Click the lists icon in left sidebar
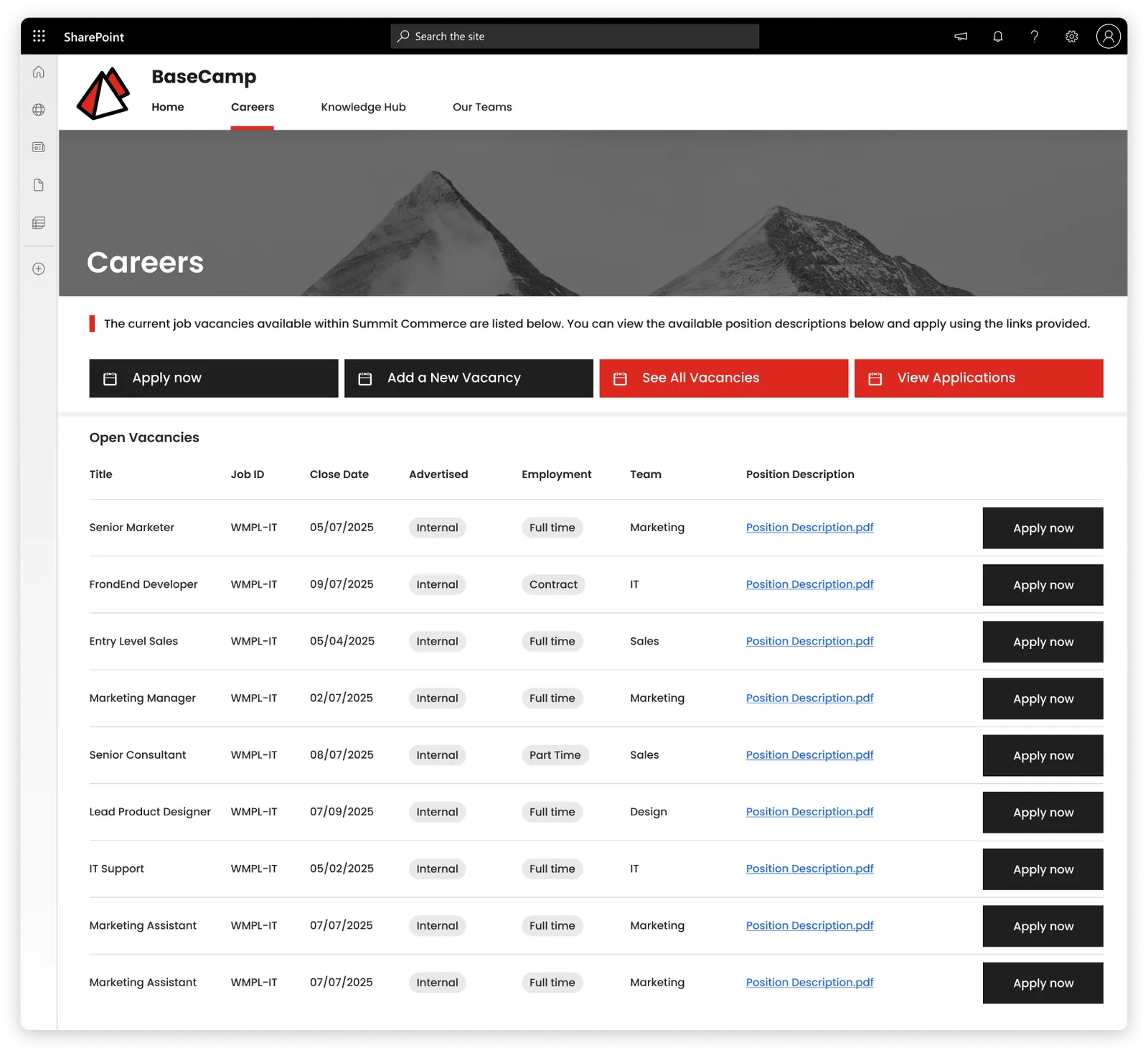 click(x=39, y=223)
